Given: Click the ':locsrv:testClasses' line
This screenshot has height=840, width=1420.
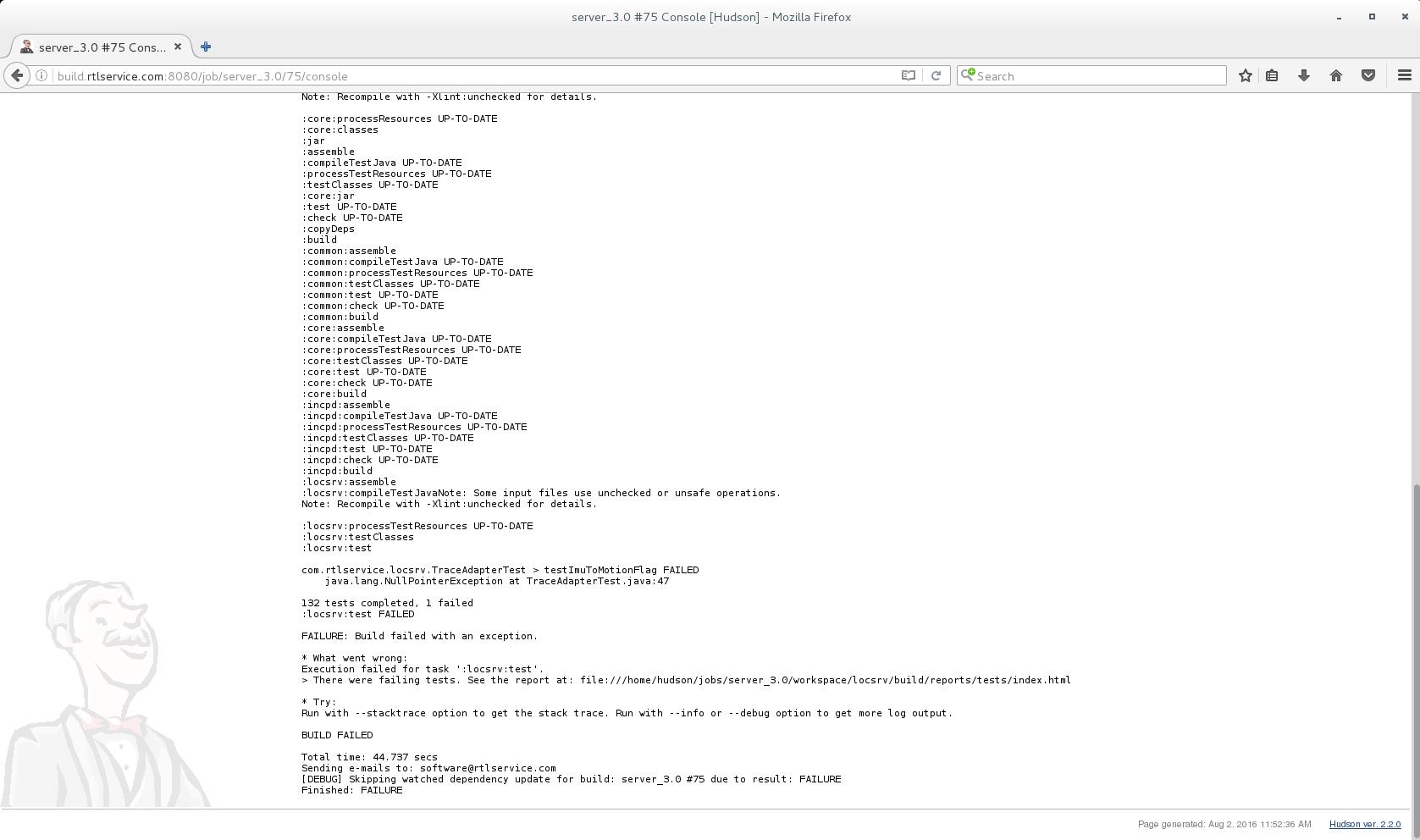Looking at the screenshot, I should pos(358,537).
